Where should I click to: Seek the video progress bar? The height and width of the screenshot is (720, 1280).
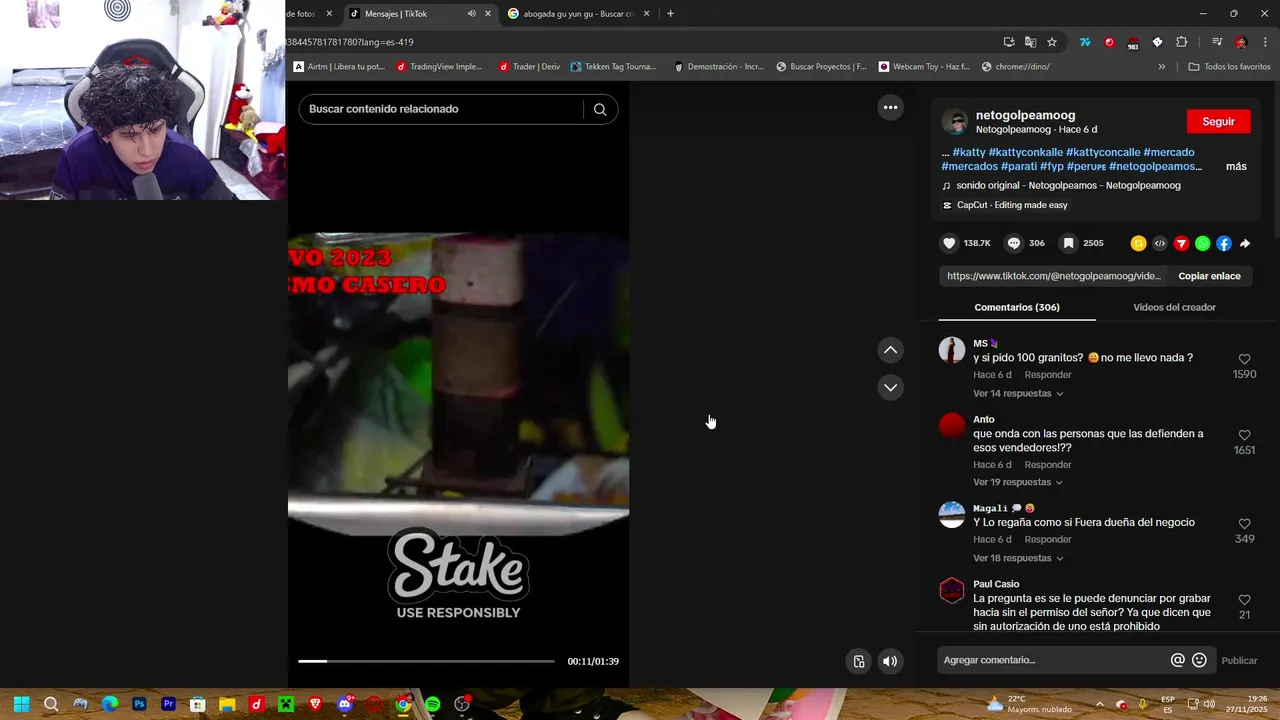[426, 661]
